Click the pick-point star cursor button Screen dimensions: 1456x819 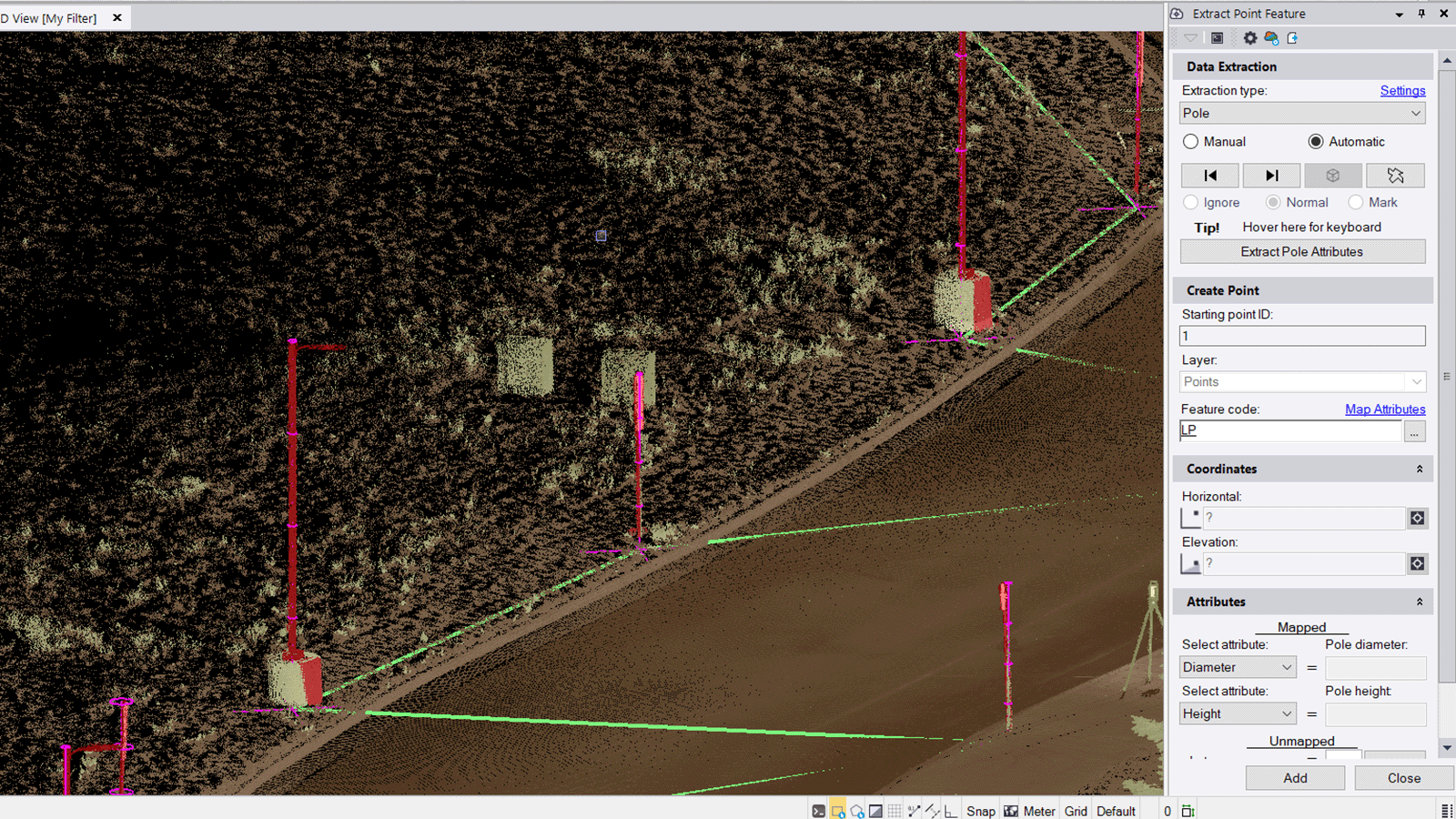(1395, 176)
